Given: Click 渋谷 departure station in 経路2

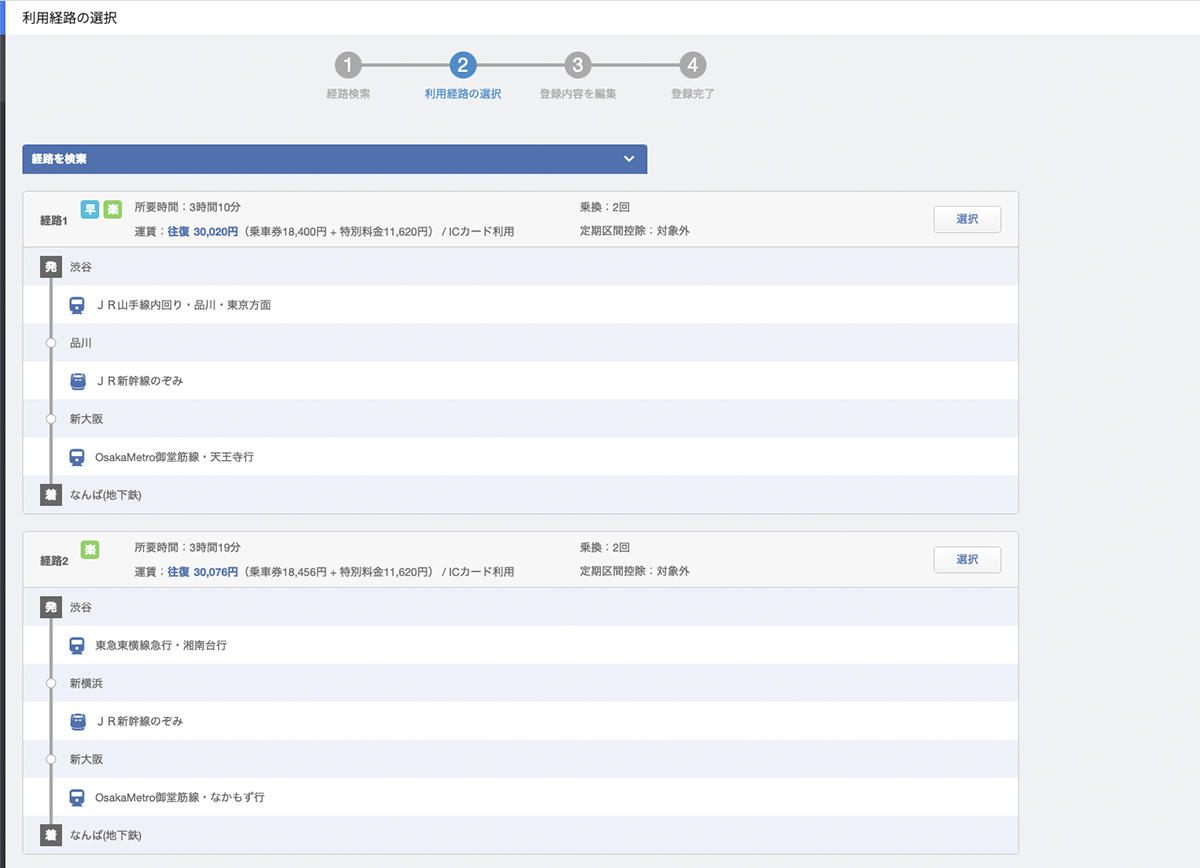Looking at the screenshot, I should tap(81, 607).
